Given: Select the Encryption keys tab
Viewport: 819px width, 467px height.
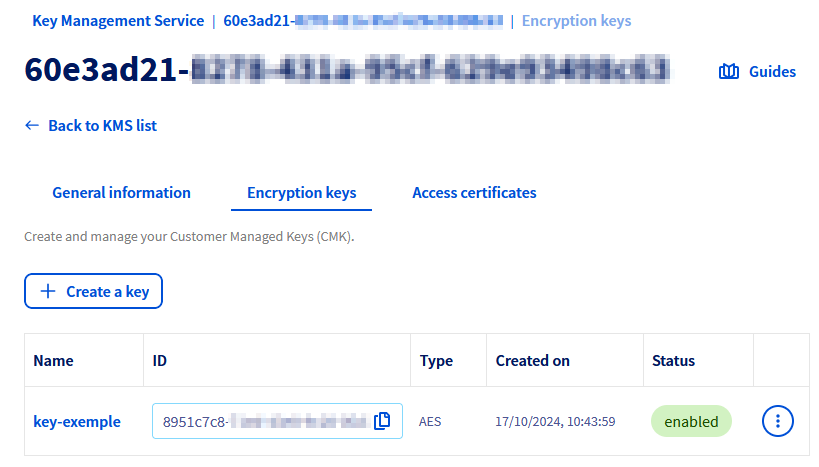Looking at the screenshot, I should pyautogui.click(x=301, y=193).
